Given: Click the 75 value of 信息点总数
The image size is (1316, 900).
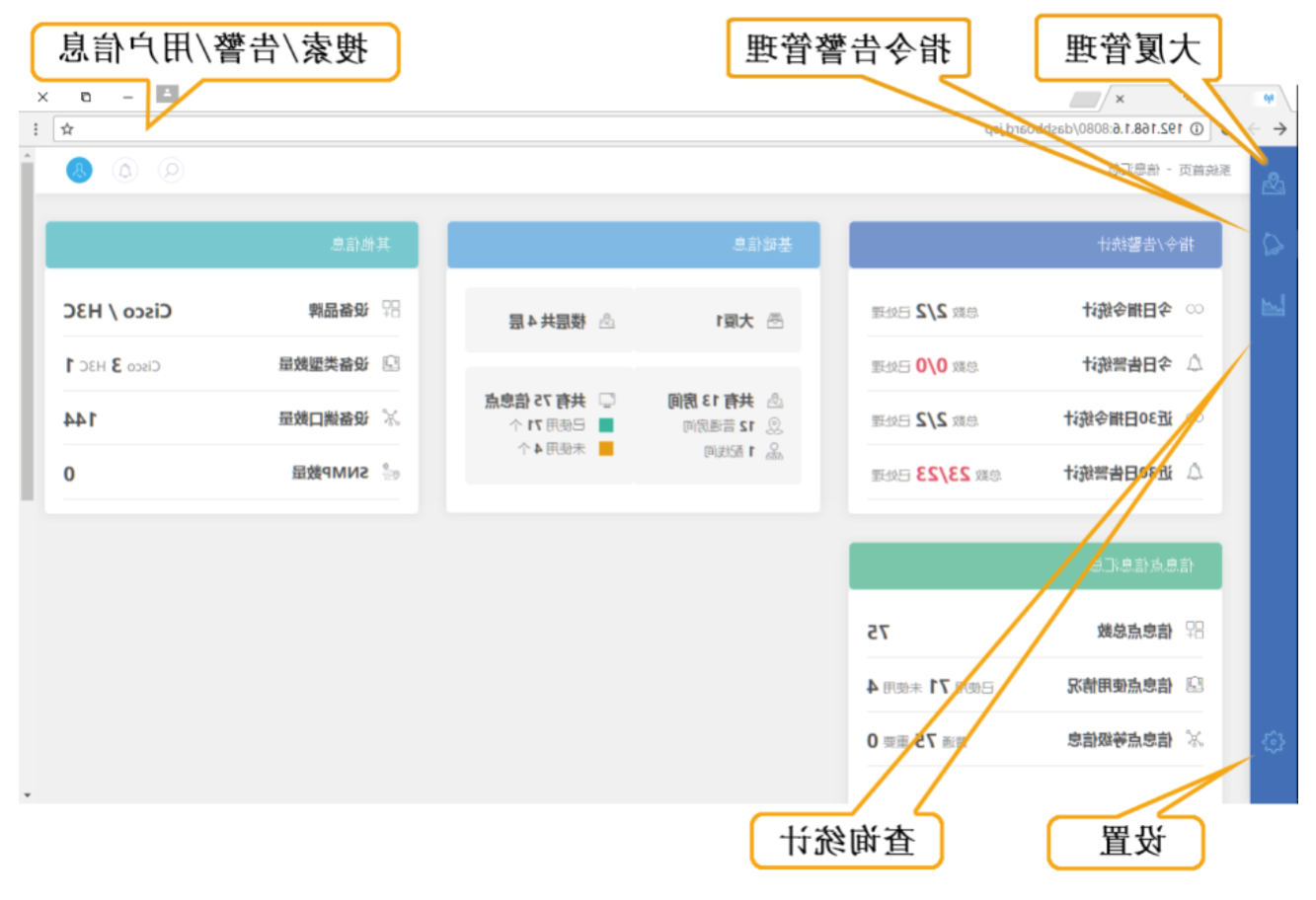Looking at the screenshot, I should (x=879, y=632).
